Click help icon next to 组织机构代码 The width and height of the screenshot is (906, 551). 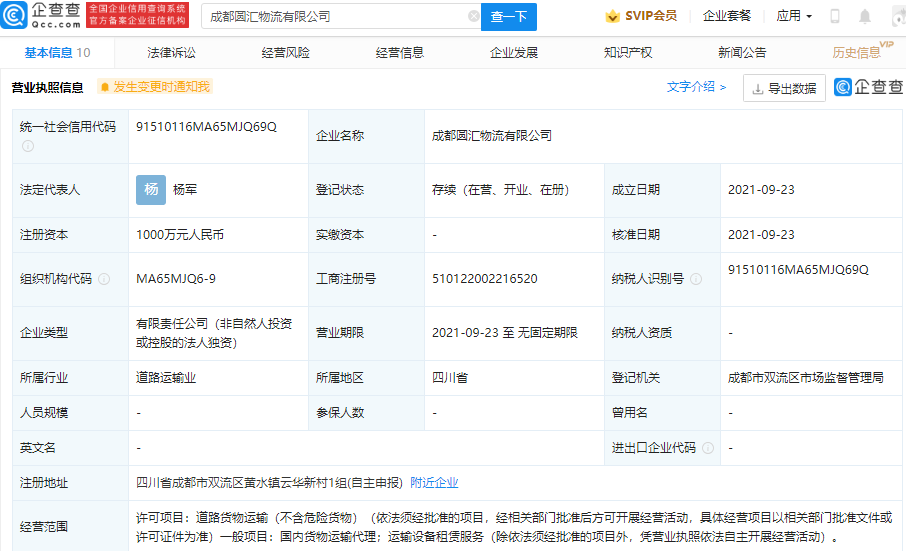[x=104, y=279]
